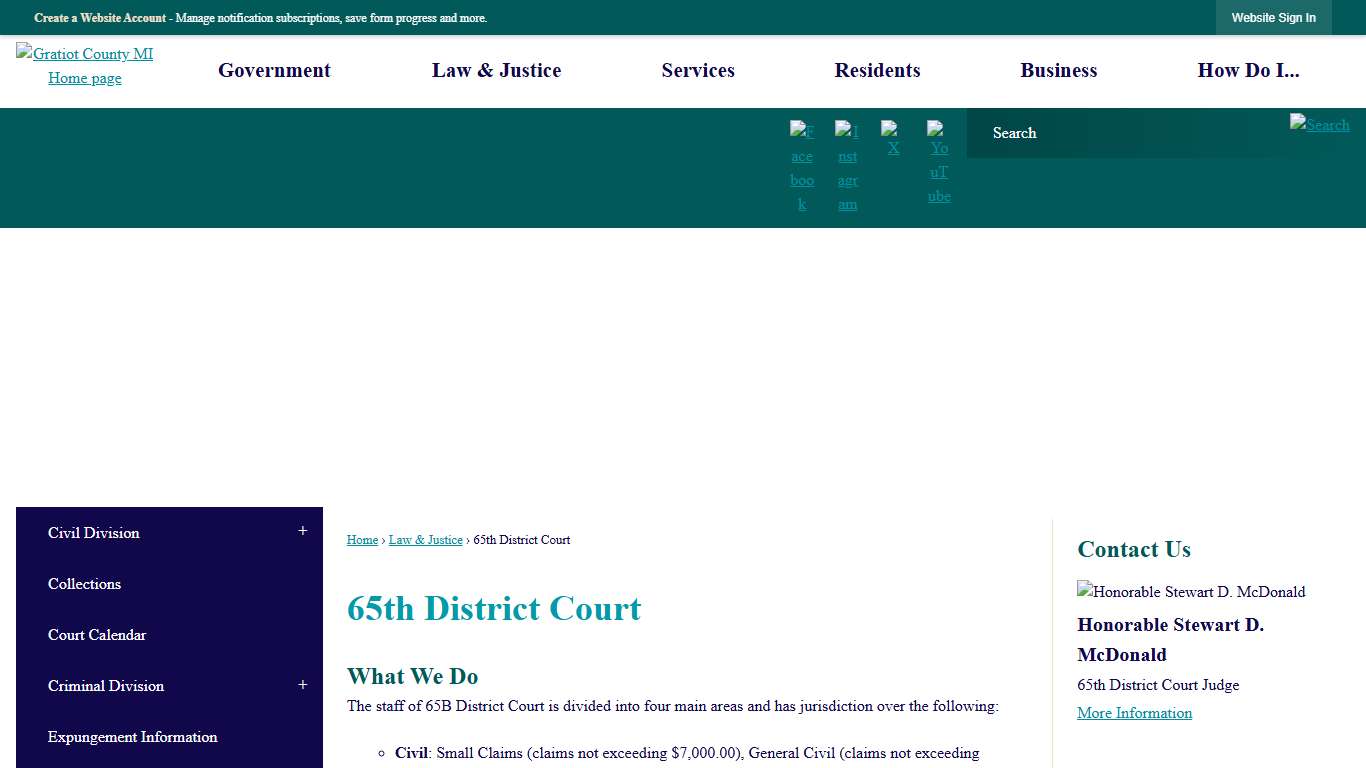
Task: Open the Residents navigation menu
Action: [x=877, y=70]
